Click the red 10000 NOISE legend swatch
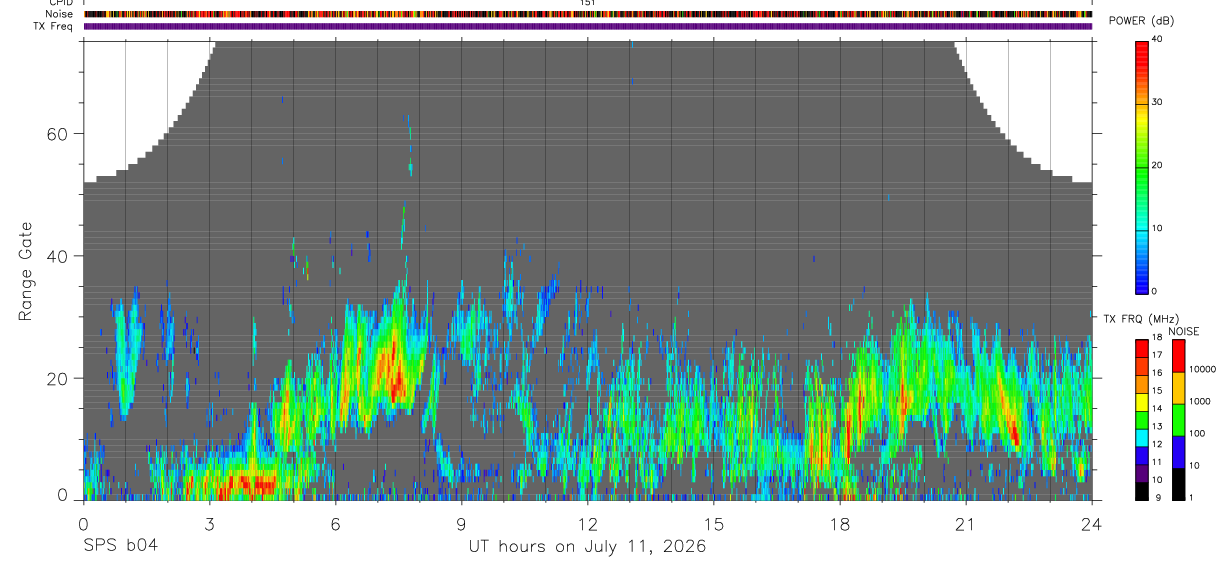Image resolution: width=1228 pixels, height=567 pixels. [1177, 356]
